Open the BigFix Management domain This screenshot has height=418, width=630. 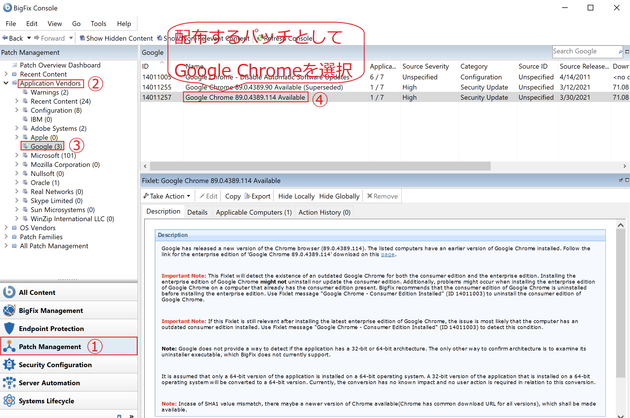coord(68,310)
